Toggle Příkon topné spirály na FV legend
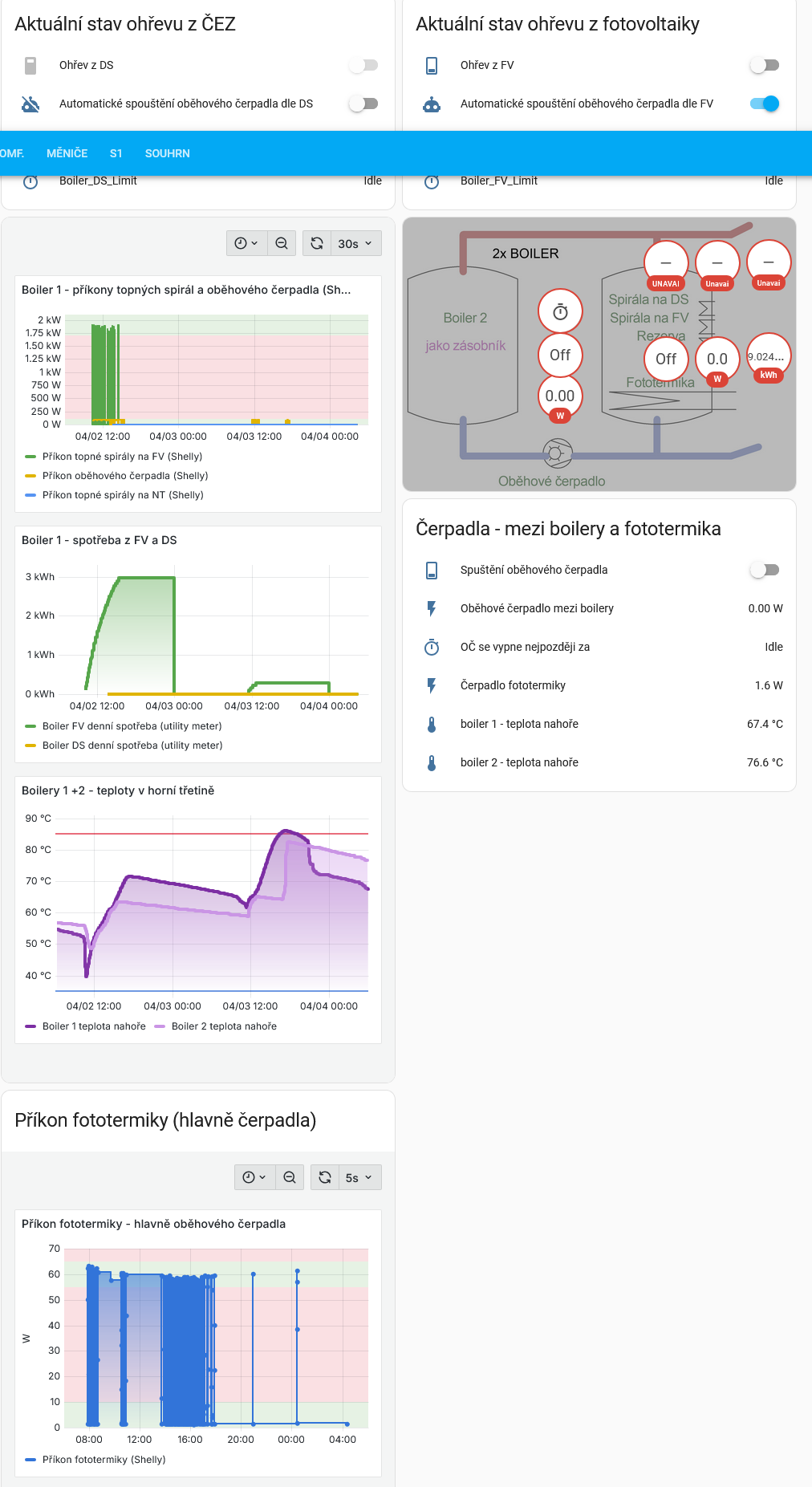 (122, 457)
